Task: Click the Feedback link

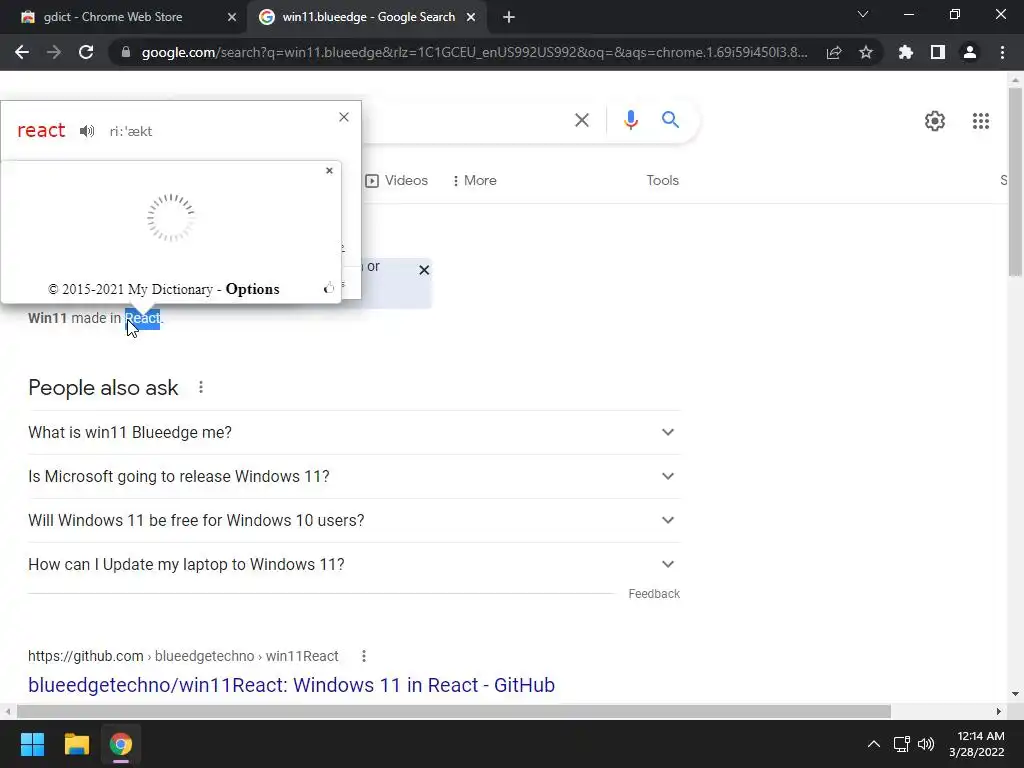Action: click(654, 594)
